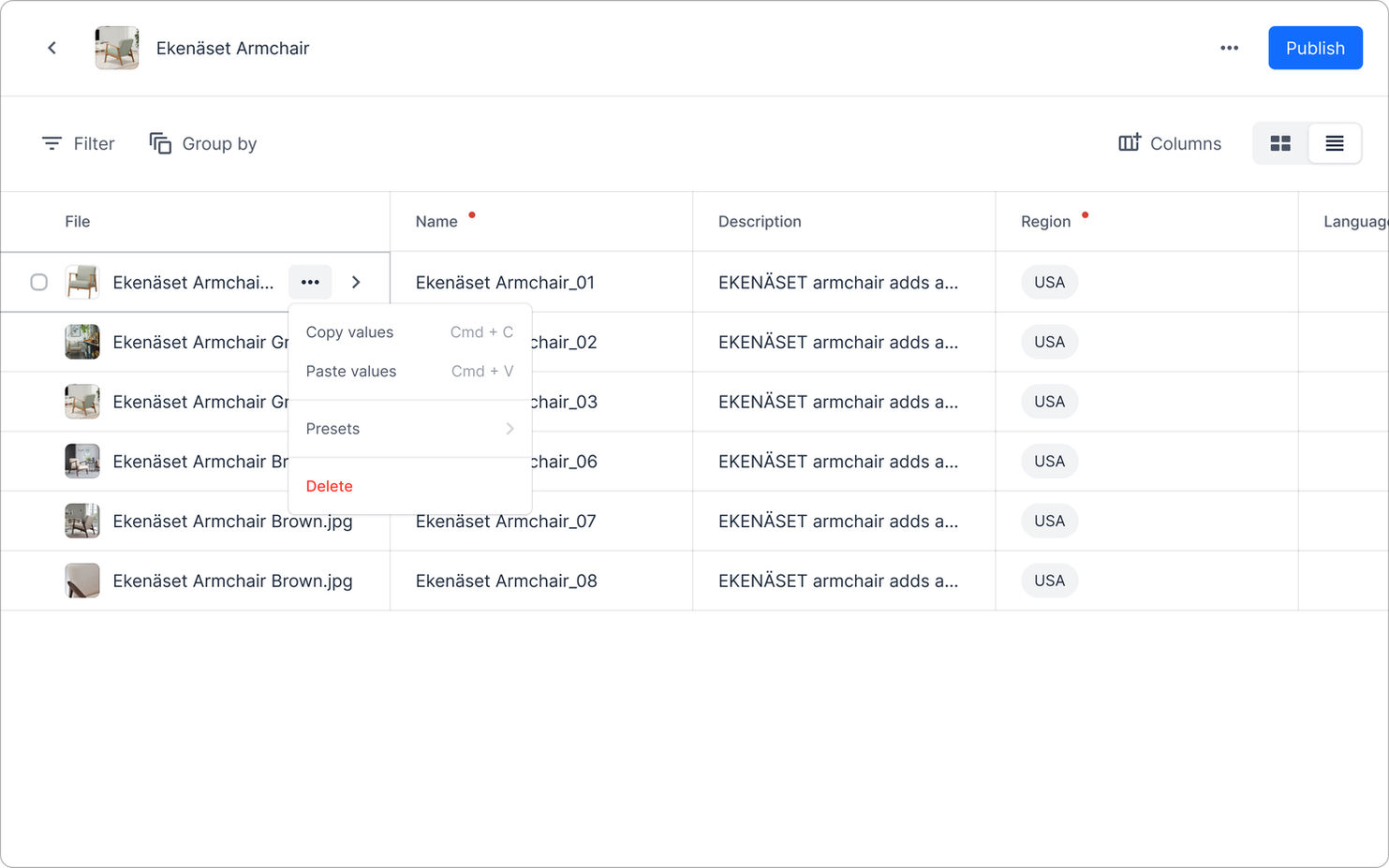This screenshot has width=1389, height=868.
Task: Select Delete in the context menu
Action: pyautogui.click(x=330, y=486)
